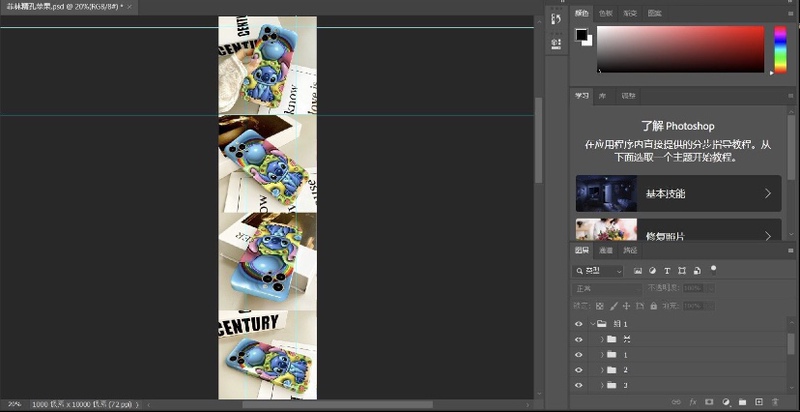The height and width of the screenshot is (412, 800).
Task: Filter layers by shape layers icon
Action: (682, 271)
